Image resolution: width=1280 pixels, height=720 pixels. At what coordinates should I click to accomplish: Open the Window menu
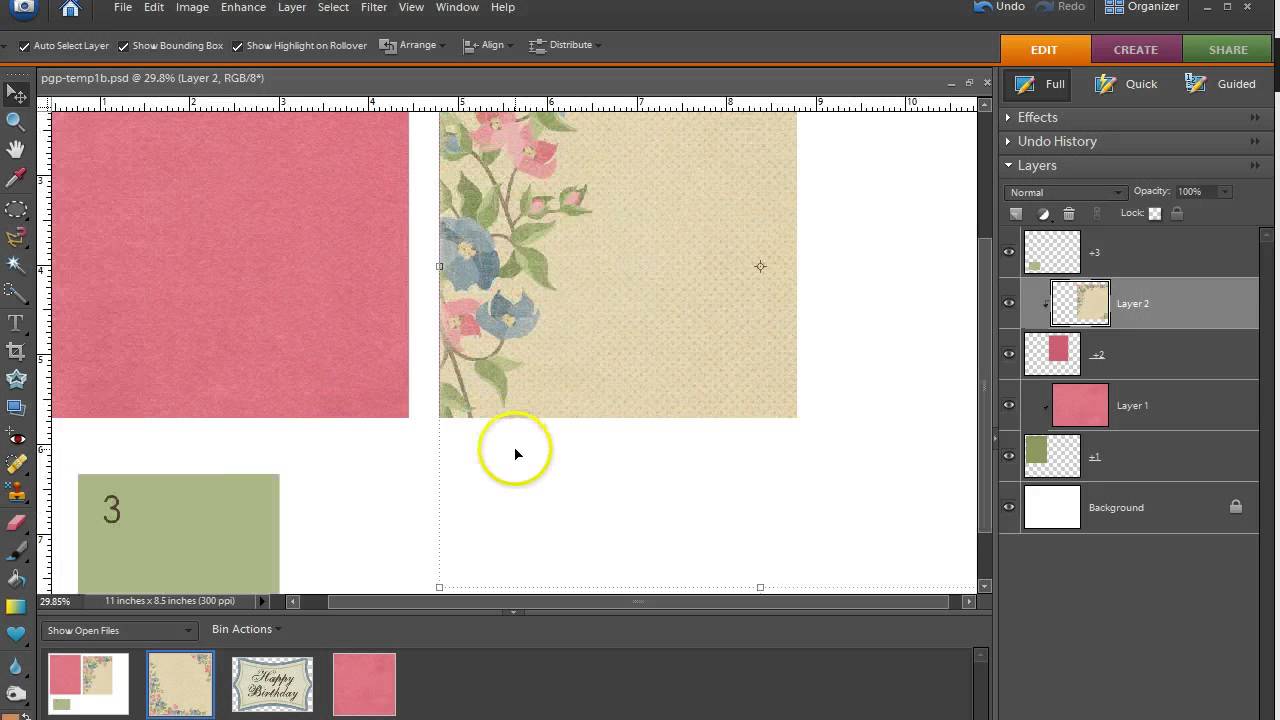coord(457,7)
